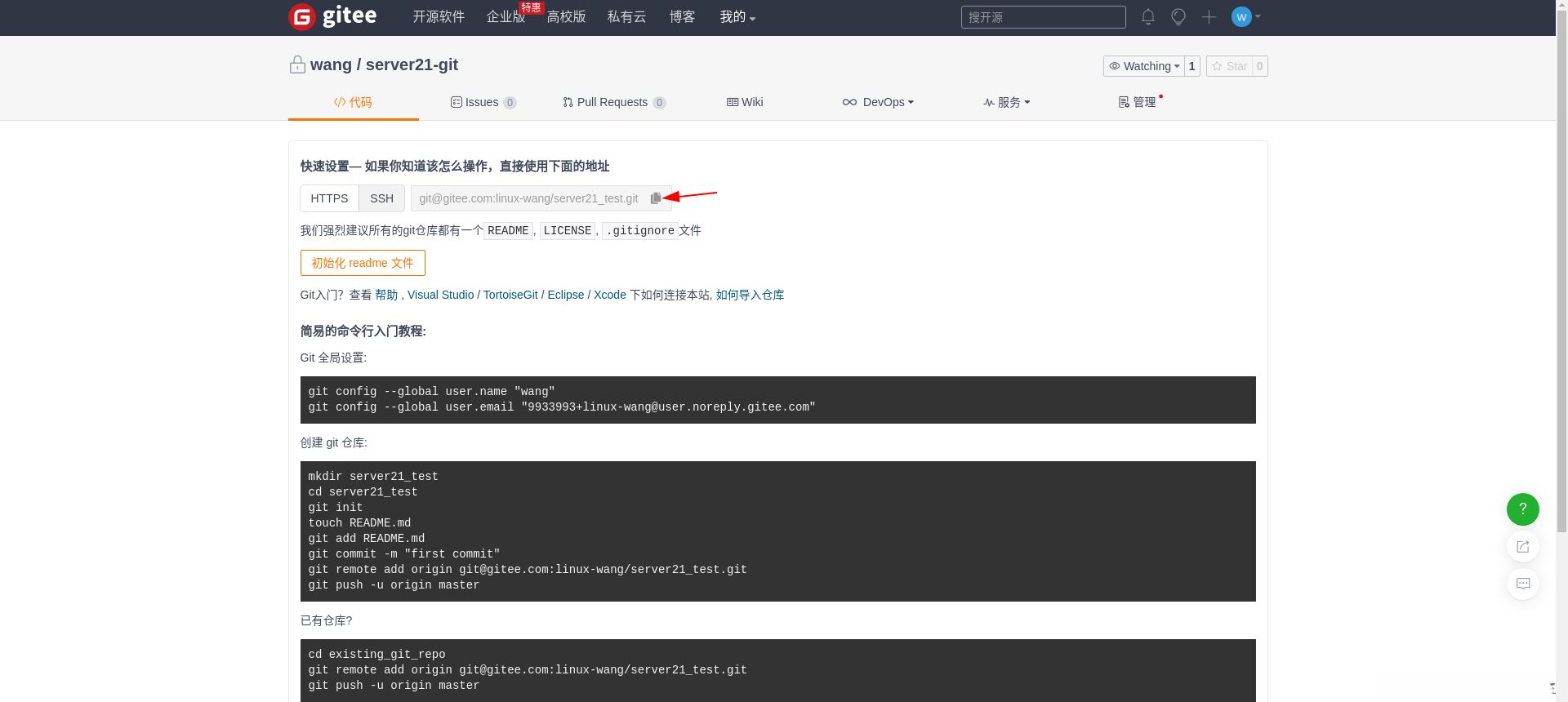Image resolution: width=1568 pixels, height=702 pixels.
Task: Open the feedback chat floating icon
Action: tap(1523, 584)
